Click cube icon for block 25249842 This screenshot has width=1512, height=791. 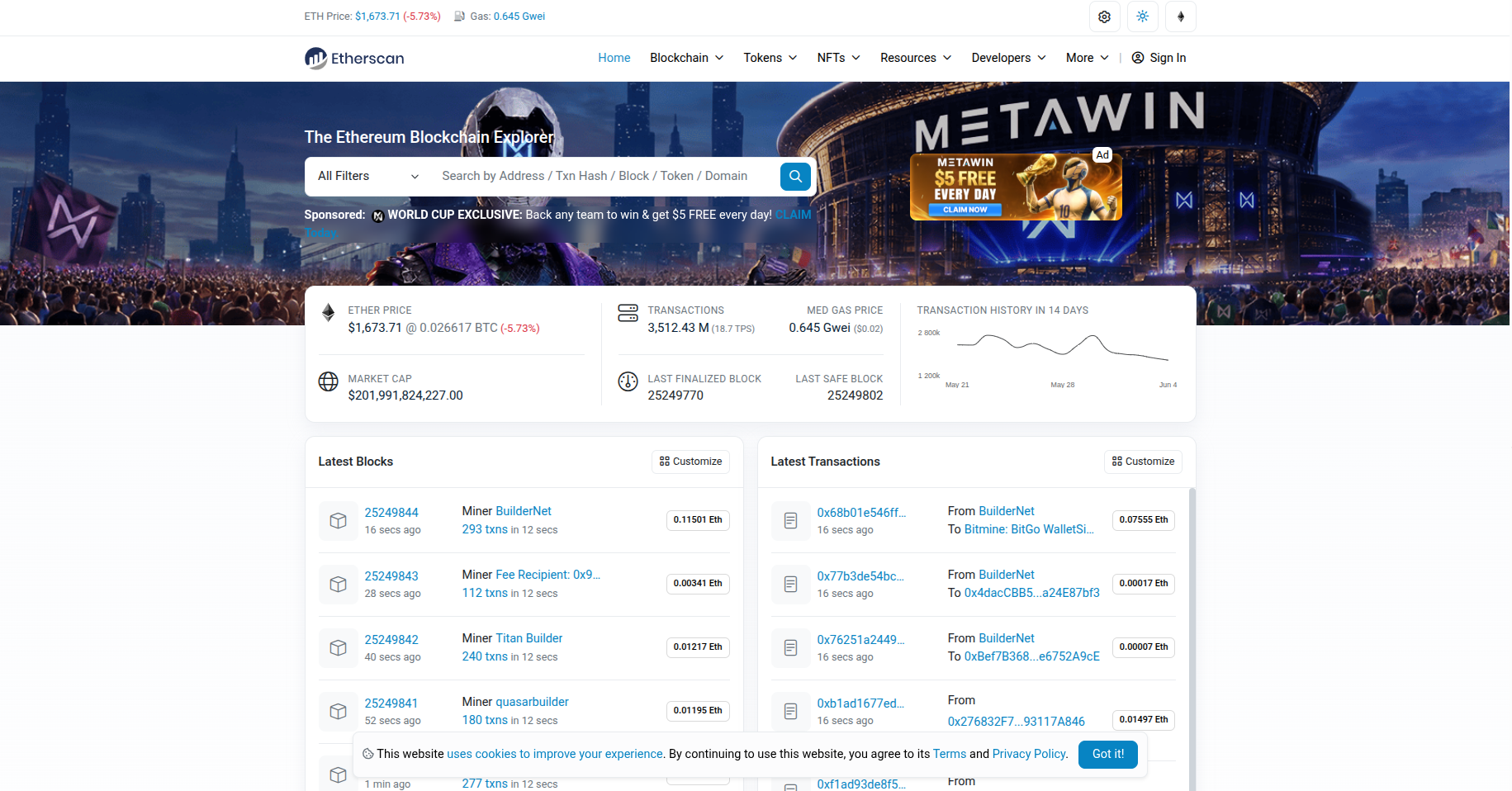[x=338, y=647]
